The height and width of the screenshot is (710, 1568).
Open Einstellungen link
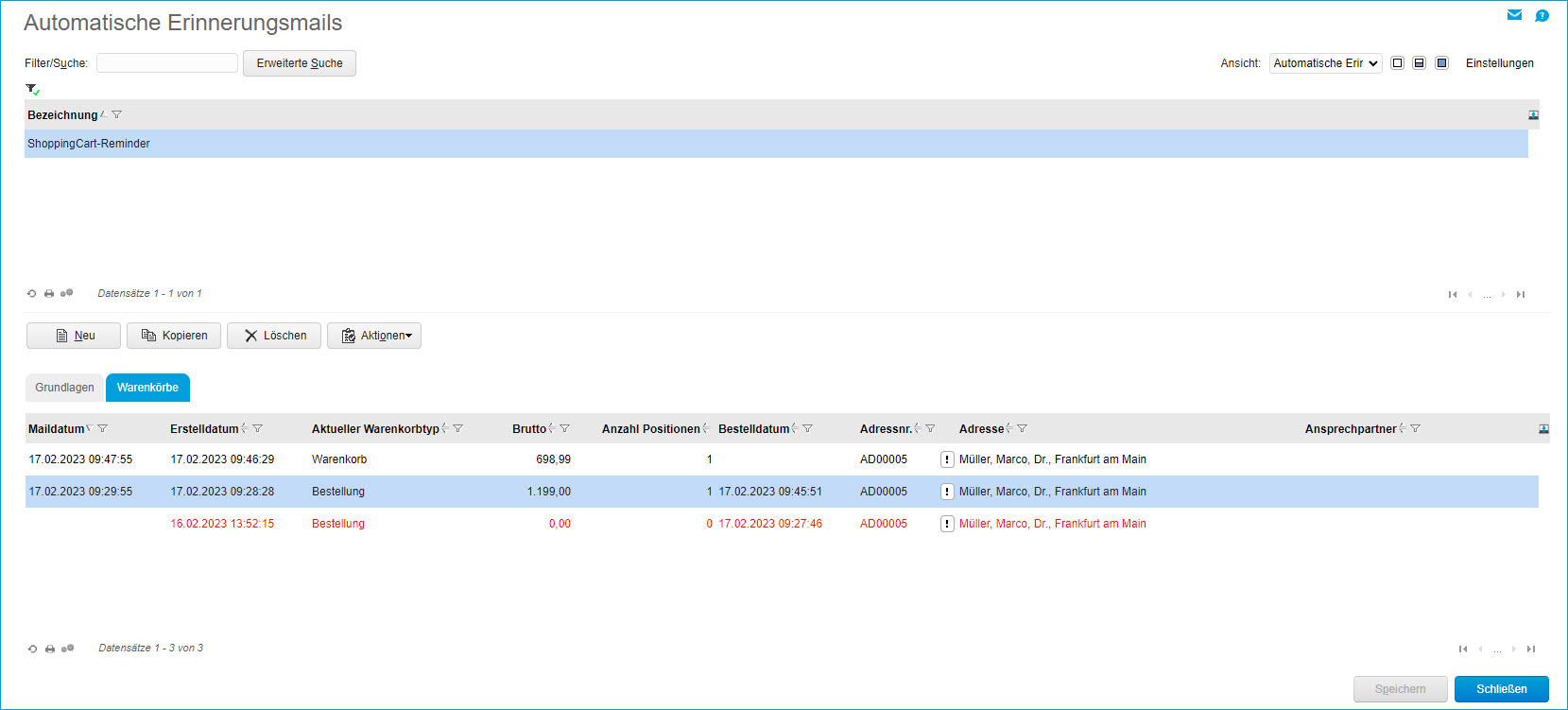click(x=1499, y=63)
